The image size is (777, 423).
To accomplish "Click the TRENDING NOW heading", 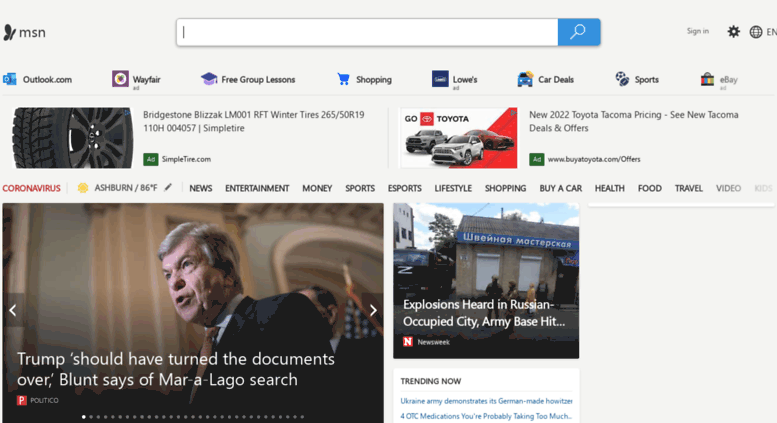I will [x=431, y=381].
